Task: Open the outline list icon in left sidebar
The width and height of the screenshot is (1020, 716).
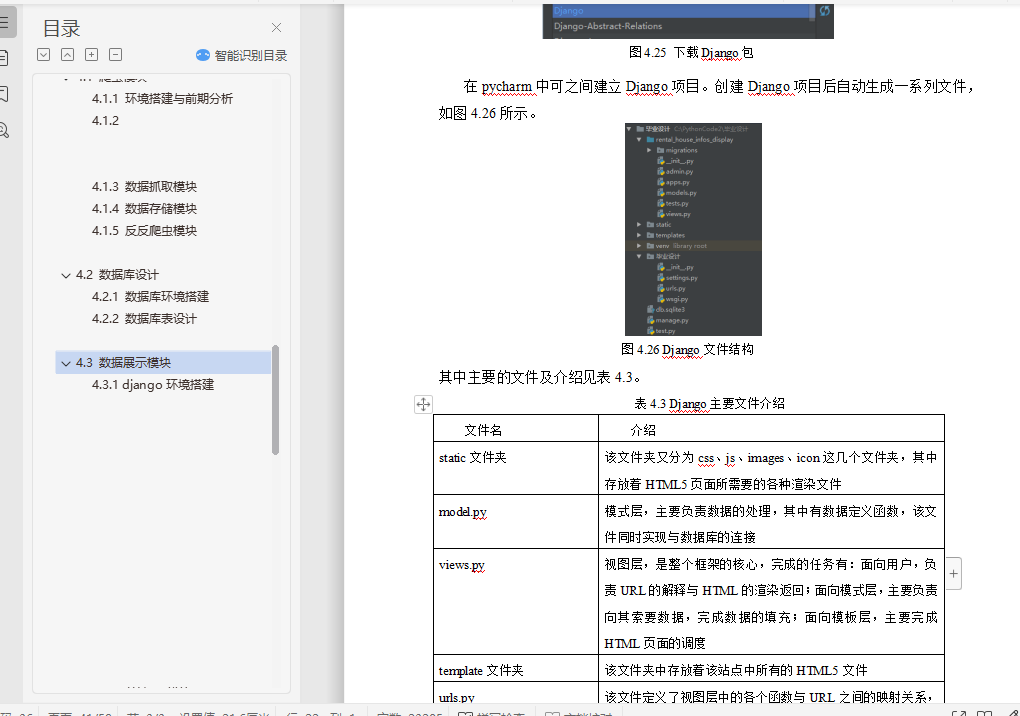Action: pos(5,23)
